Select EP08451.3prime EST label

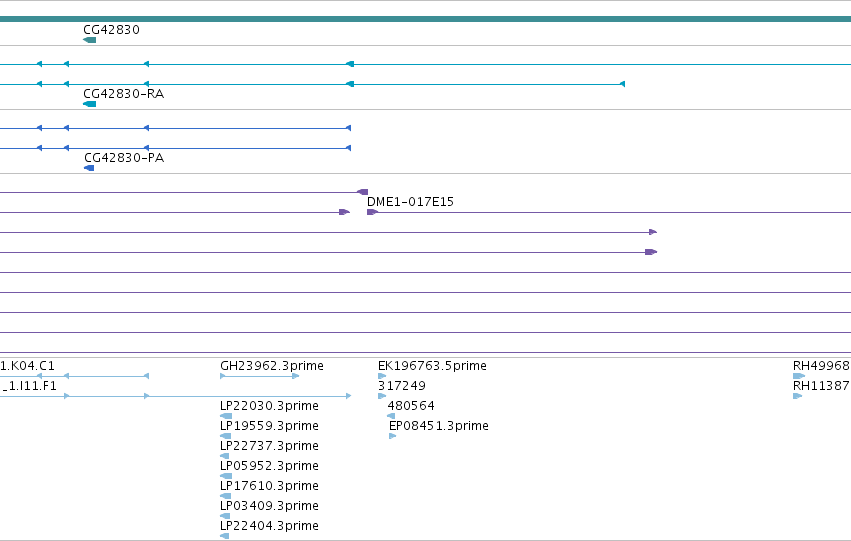click(x=439, y=426)
